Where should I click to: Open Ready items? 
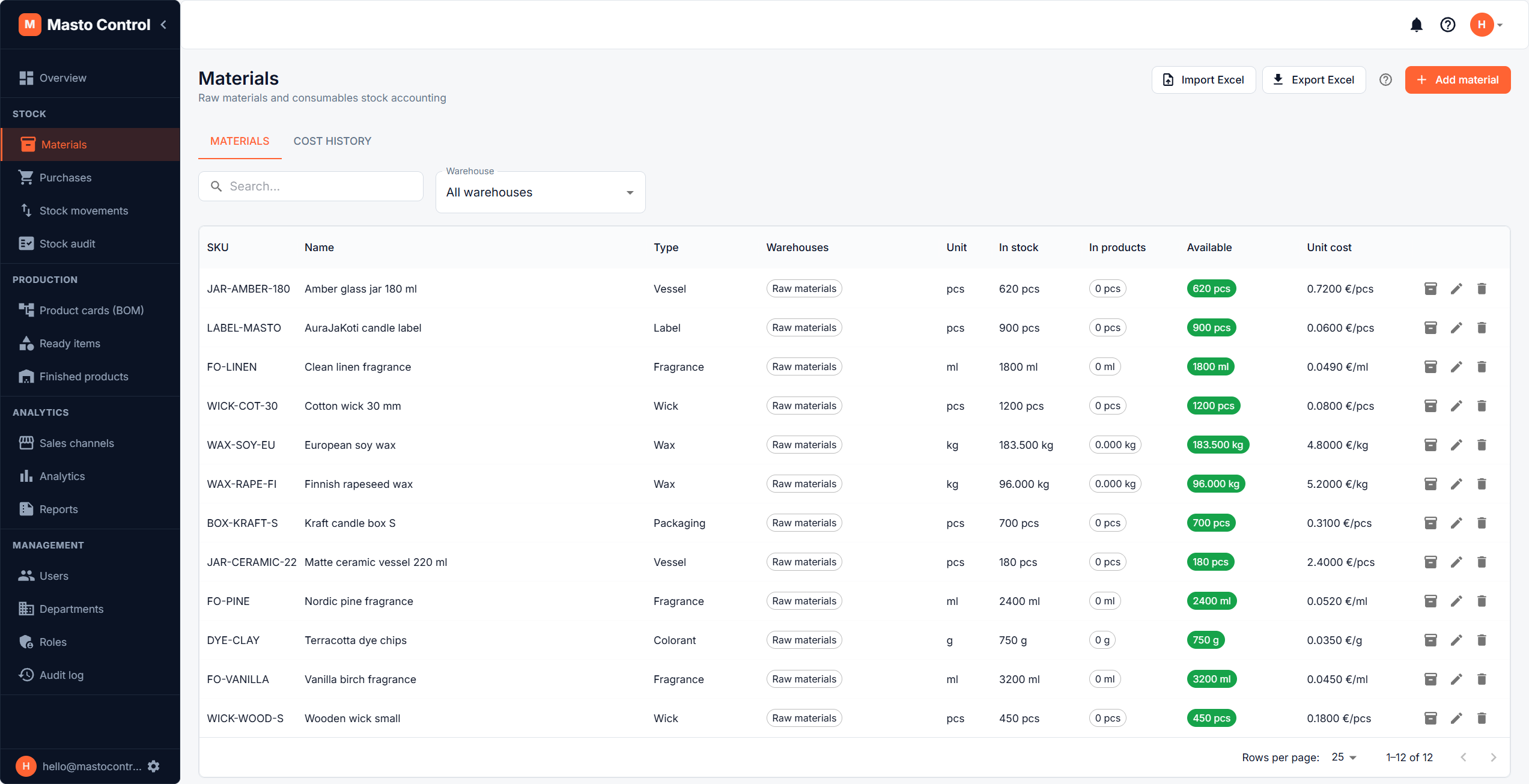[90, 344]
